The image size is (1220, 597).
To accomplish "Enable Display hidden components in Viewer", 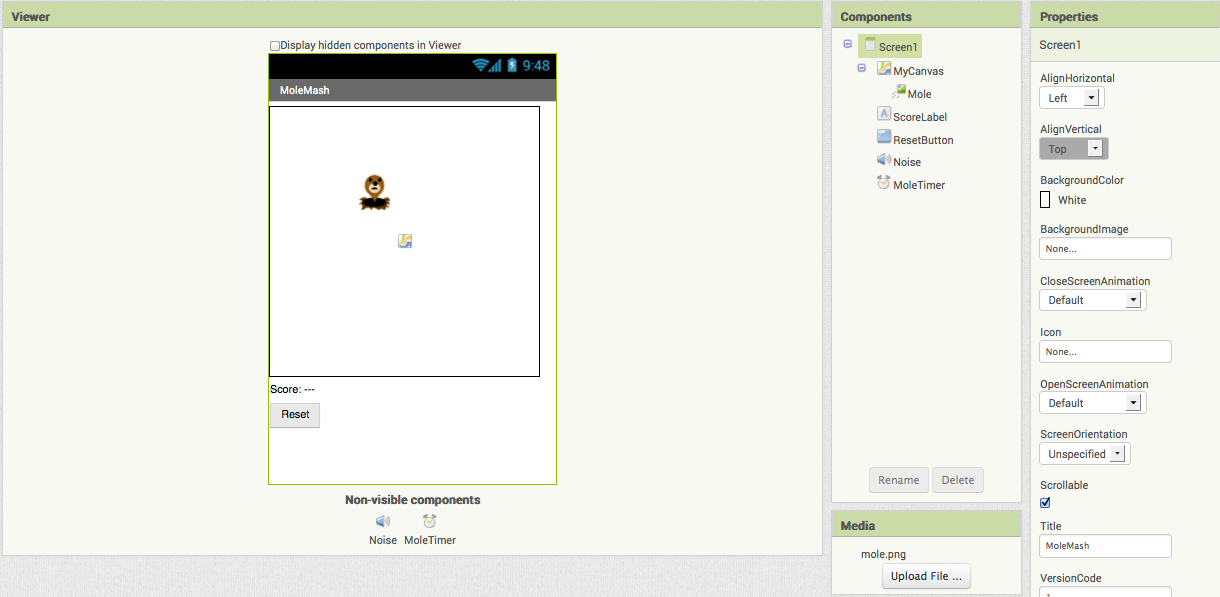I will [275, 46].
